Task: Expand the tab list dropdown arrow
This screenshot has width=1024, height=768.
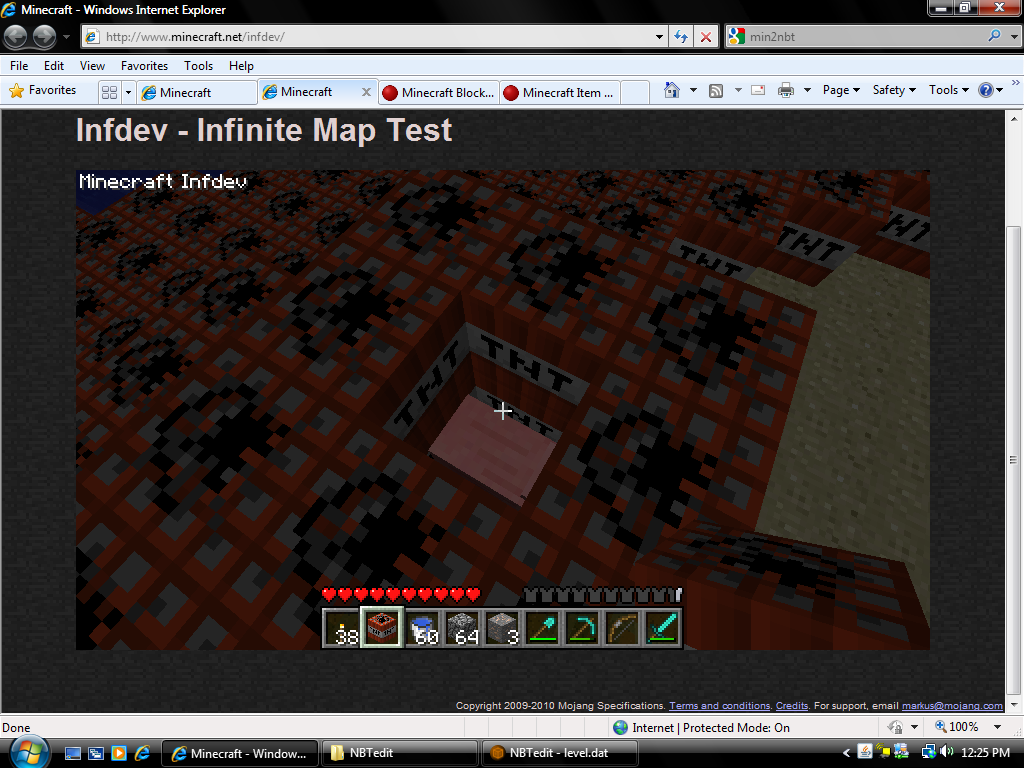Action: pos(128,93)
